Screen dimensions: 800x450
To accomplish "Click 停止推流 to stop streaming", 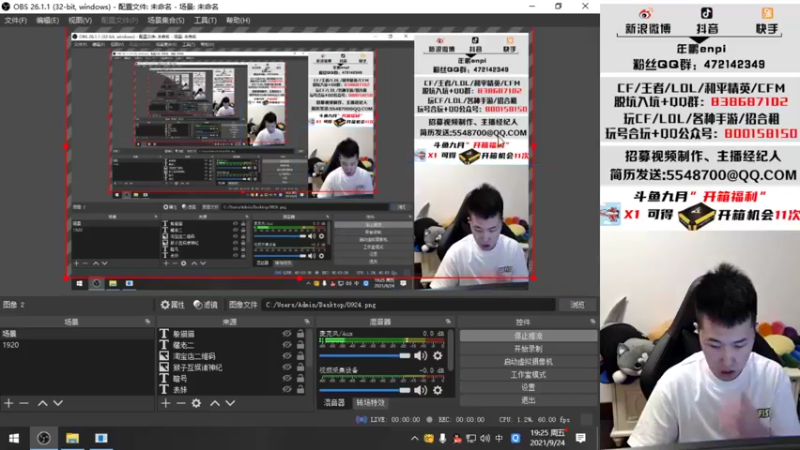I will tap(528, 336).
